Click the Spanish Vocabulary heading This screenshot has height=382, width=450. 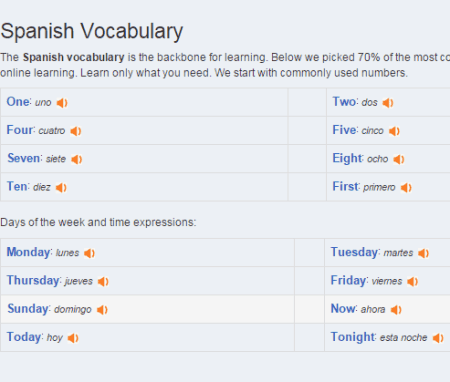(x=92, y=31)
